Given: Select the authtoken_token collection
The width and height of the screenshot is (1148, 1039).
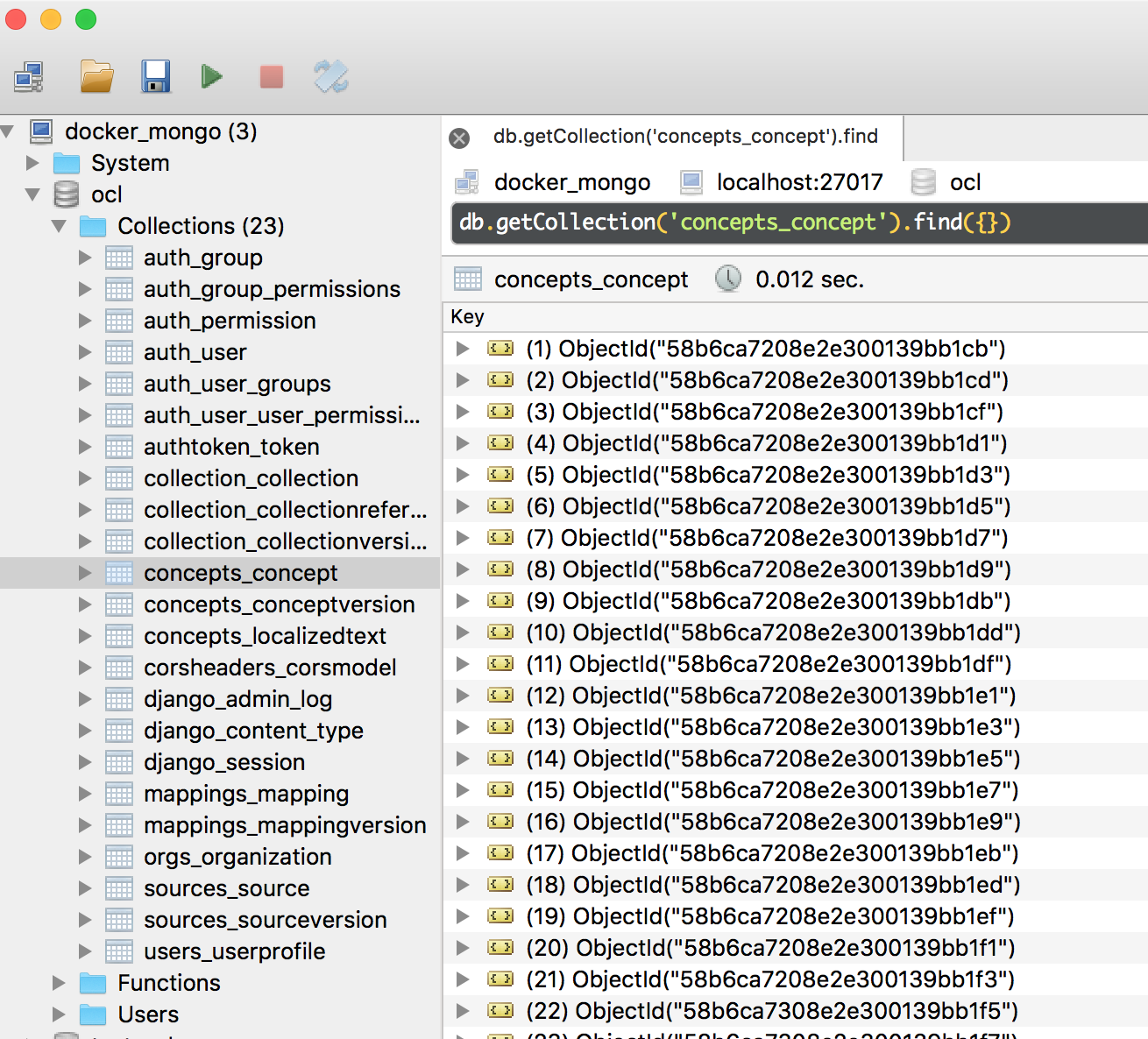Looking at the screenshot, I should pos(231,447).
